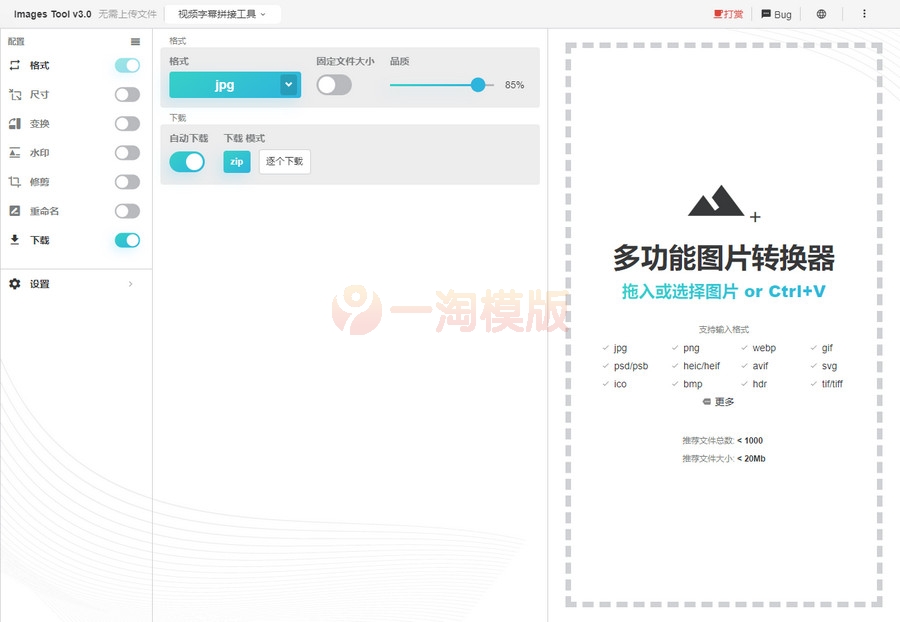Toggle off the 格式 switch
This screenshot has width=900, height=622.
(x=126, y=65)
